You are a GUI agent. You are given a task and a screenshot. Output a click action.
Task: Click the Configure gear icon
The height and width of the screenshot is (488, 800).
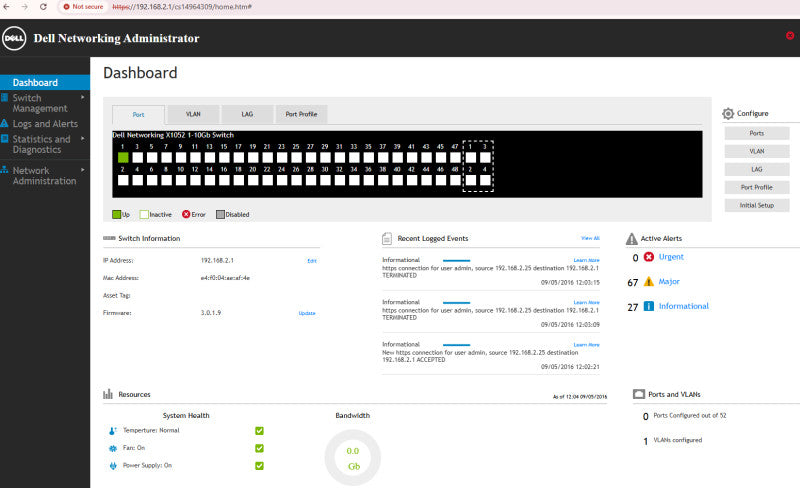pos(728,113)
